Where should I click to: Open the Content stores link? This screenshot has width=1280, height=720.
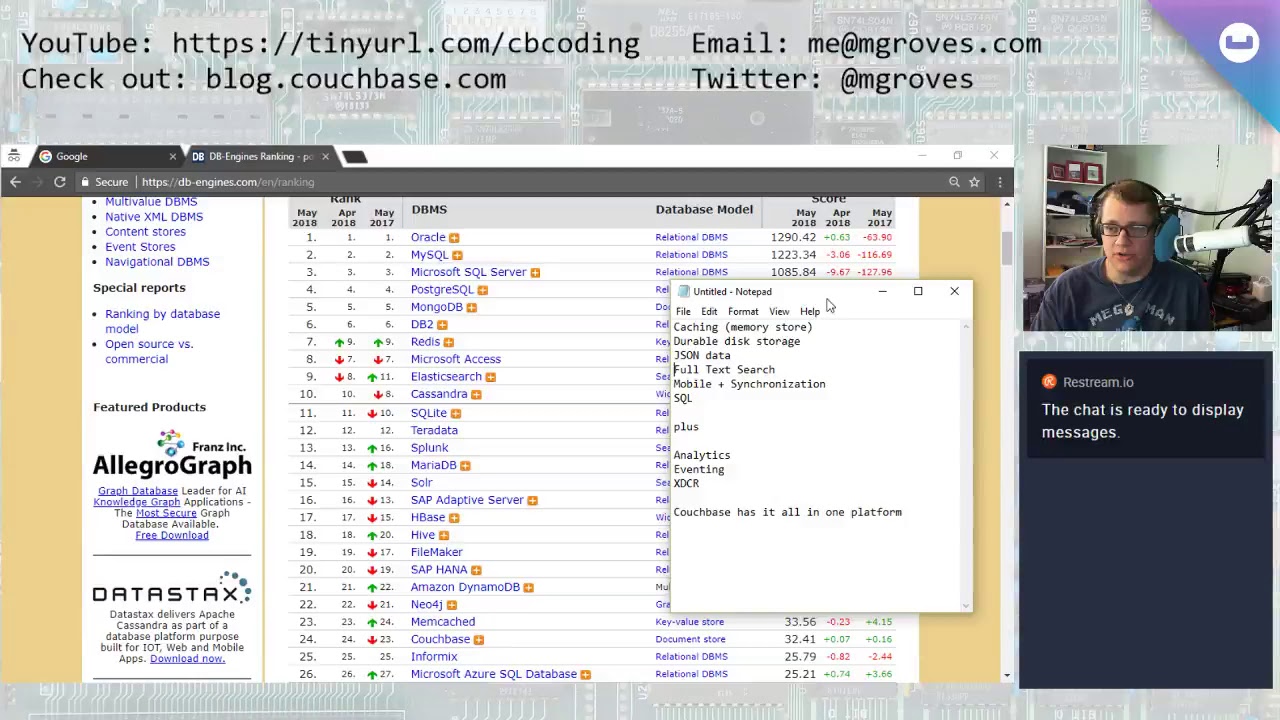tap(145, 232)
